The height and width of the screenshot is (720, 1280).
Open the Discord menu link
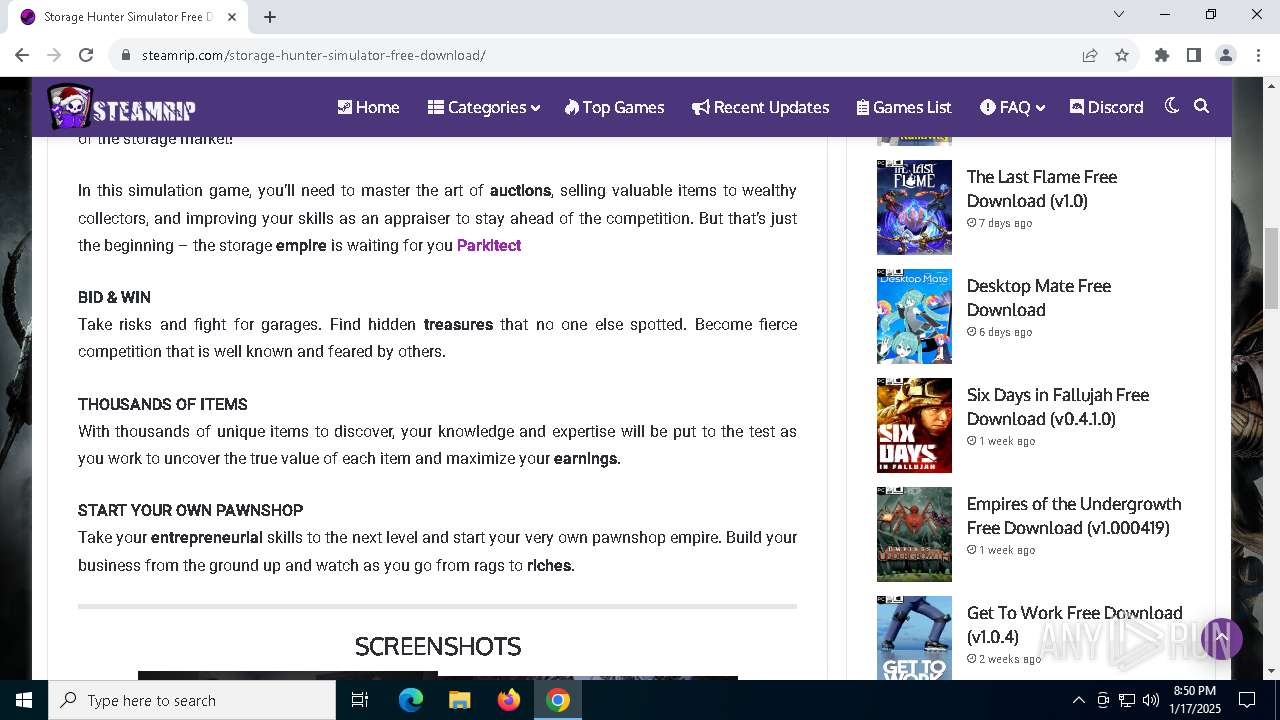1106,107
